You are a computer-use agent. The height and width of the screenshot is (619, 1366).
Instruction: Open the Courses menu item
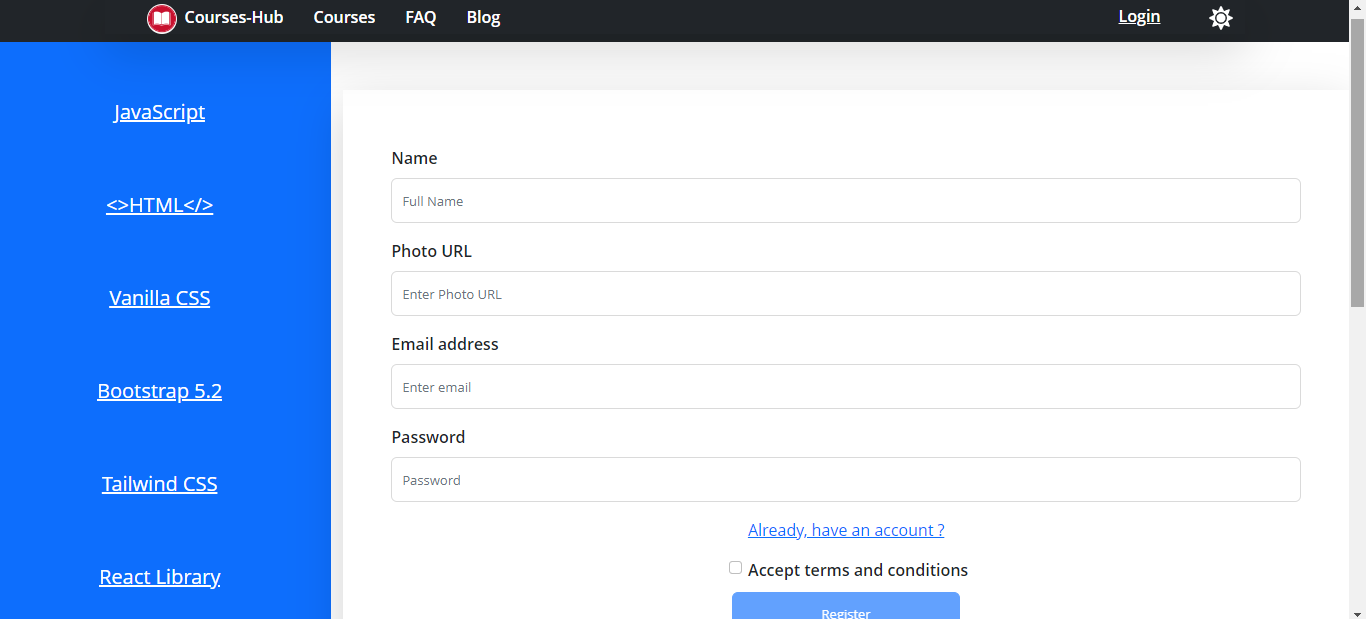click(x=344, y=18)
